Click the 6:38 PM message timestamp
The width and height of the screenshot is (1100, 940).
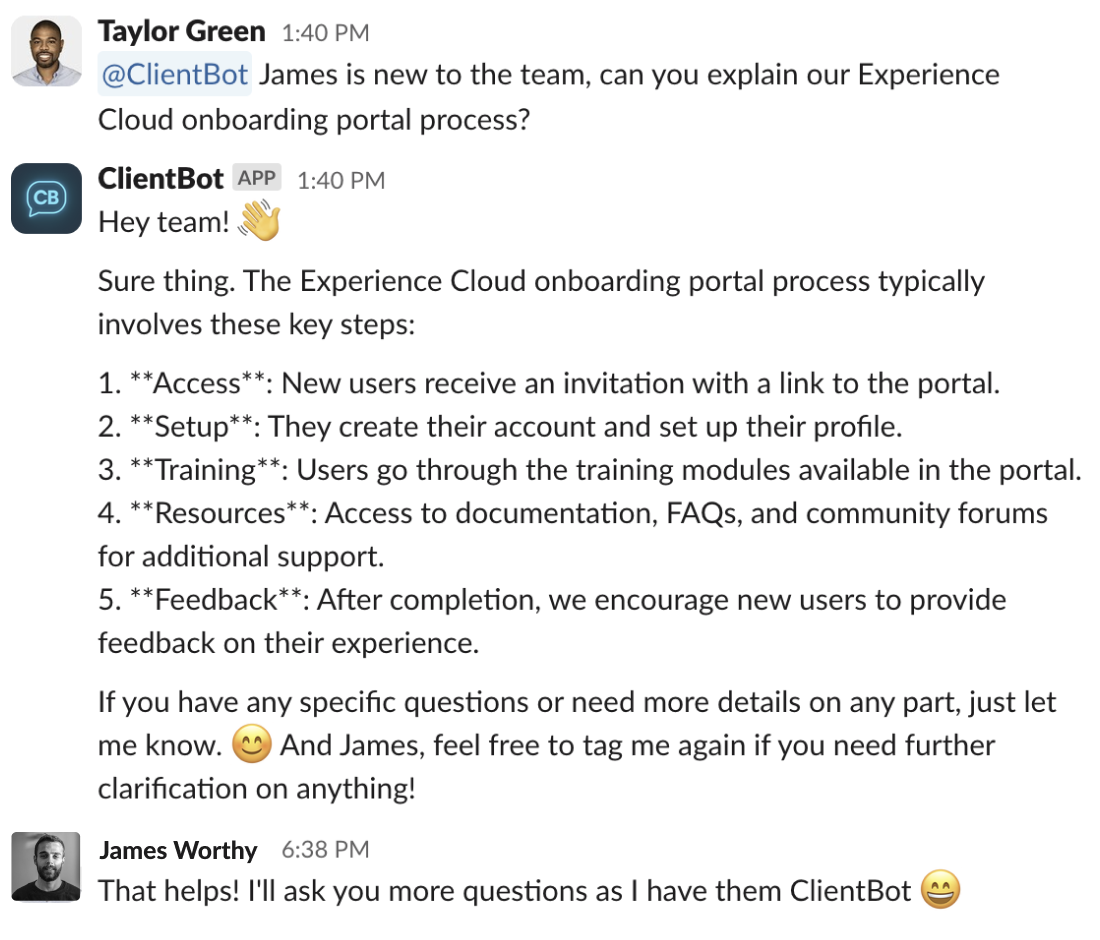click(x=325, y=851)
